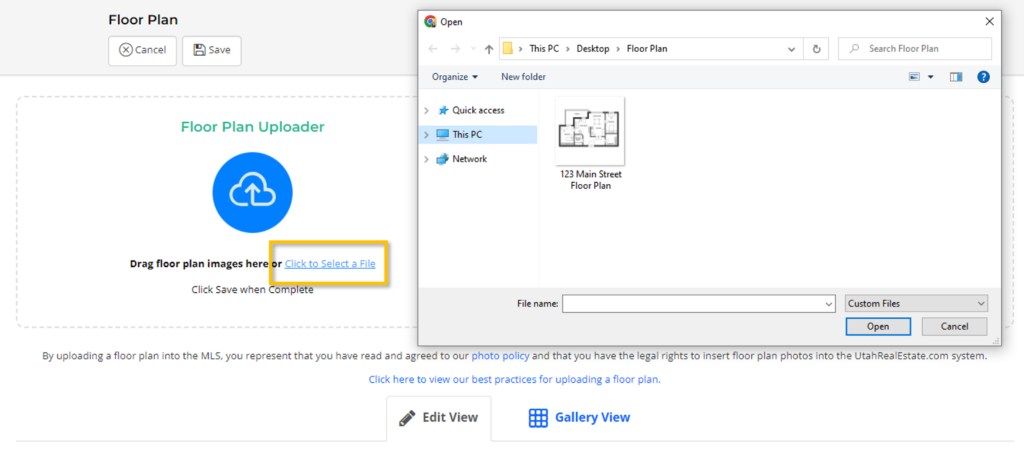The width and height of the screenshot is (1024, 462).
Task: Click the Click to Select a File link
Action: [x=330, y=264]
